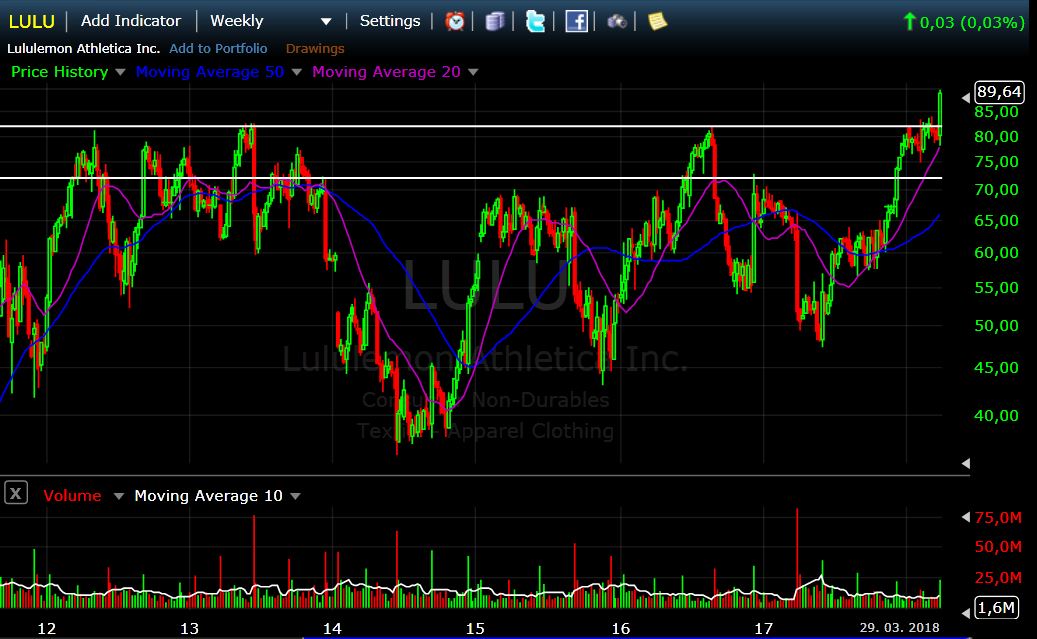This screenshot has height=639, width=1037.
Task: Expand Moving Average 20 dropdown arrow
Action: [x=473, y=72]
